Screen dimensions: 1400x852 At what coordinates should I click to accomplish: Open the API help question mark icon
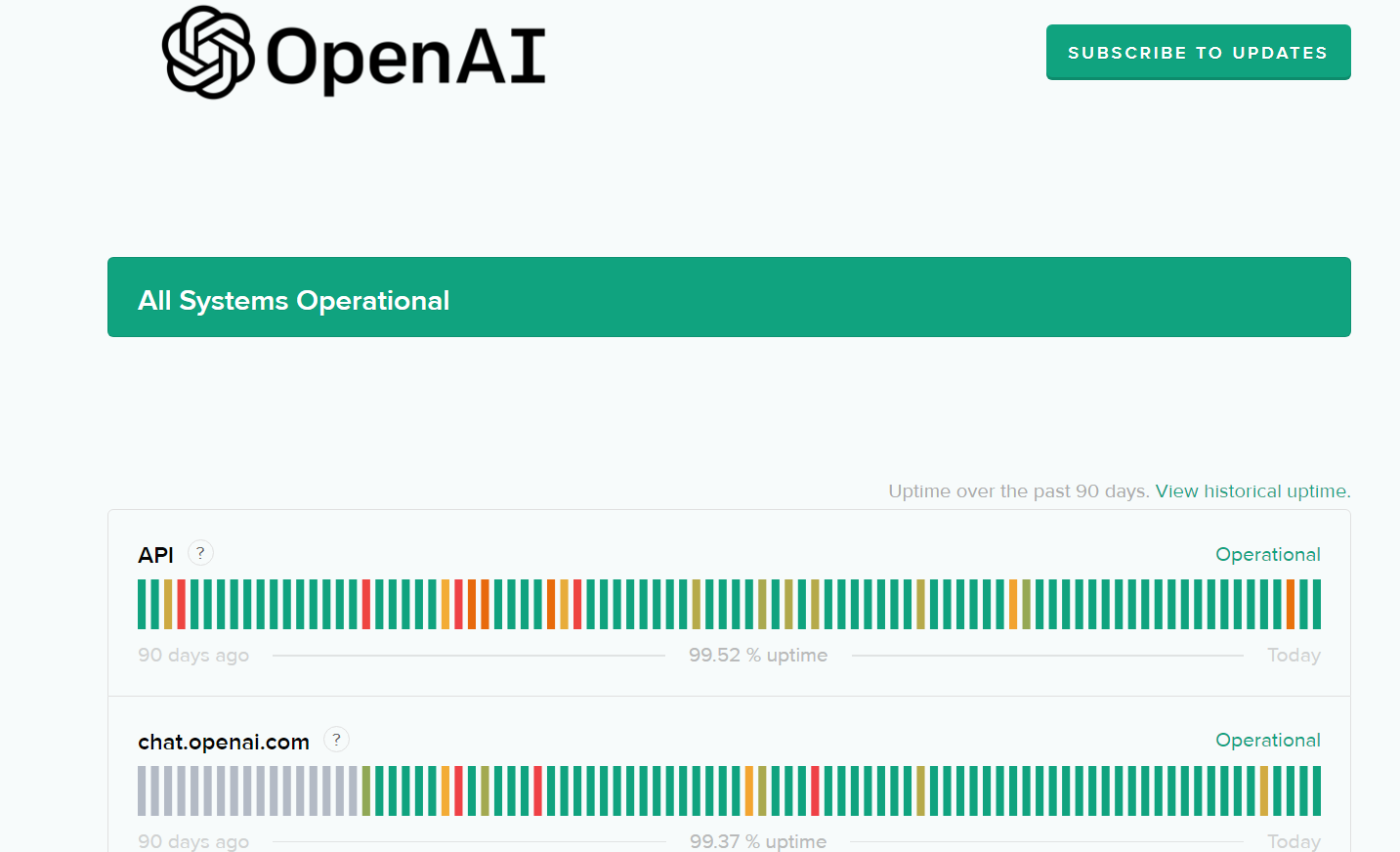[200, 553]
